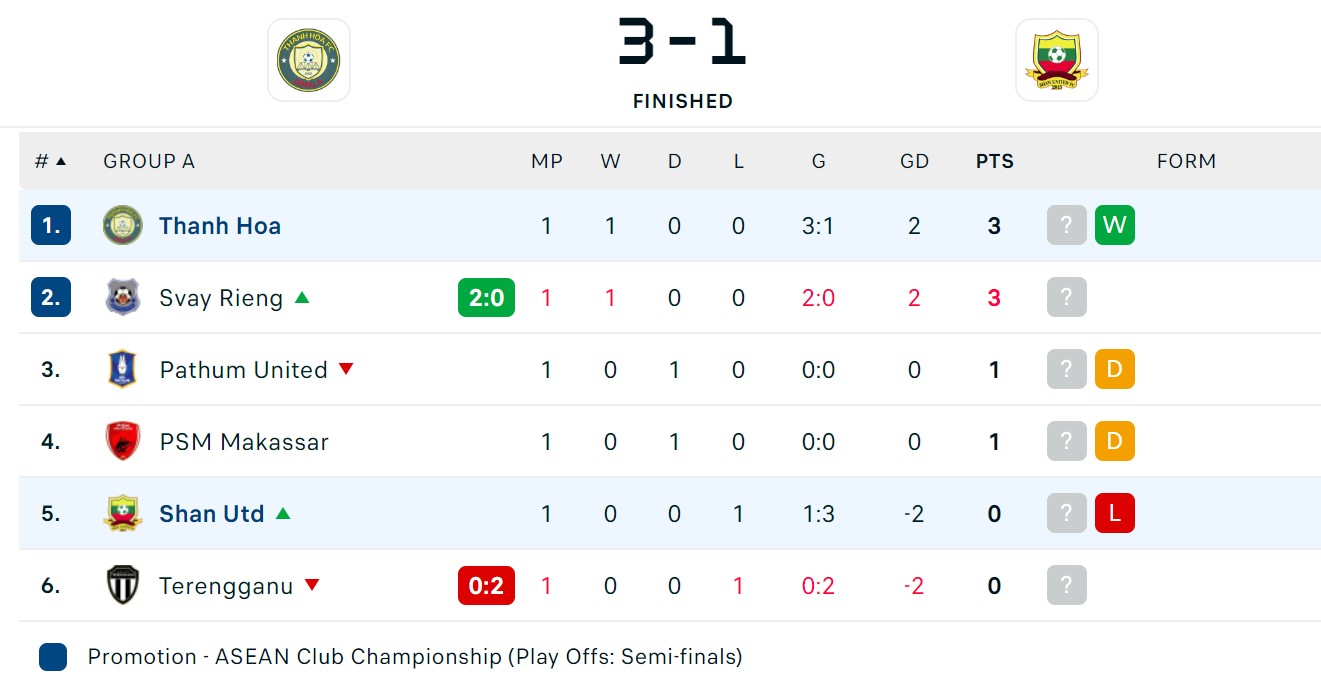Click the orange D form badge for Pathum United
The width and height of the screenshot is (1321, 695).
click(1115, 369)
